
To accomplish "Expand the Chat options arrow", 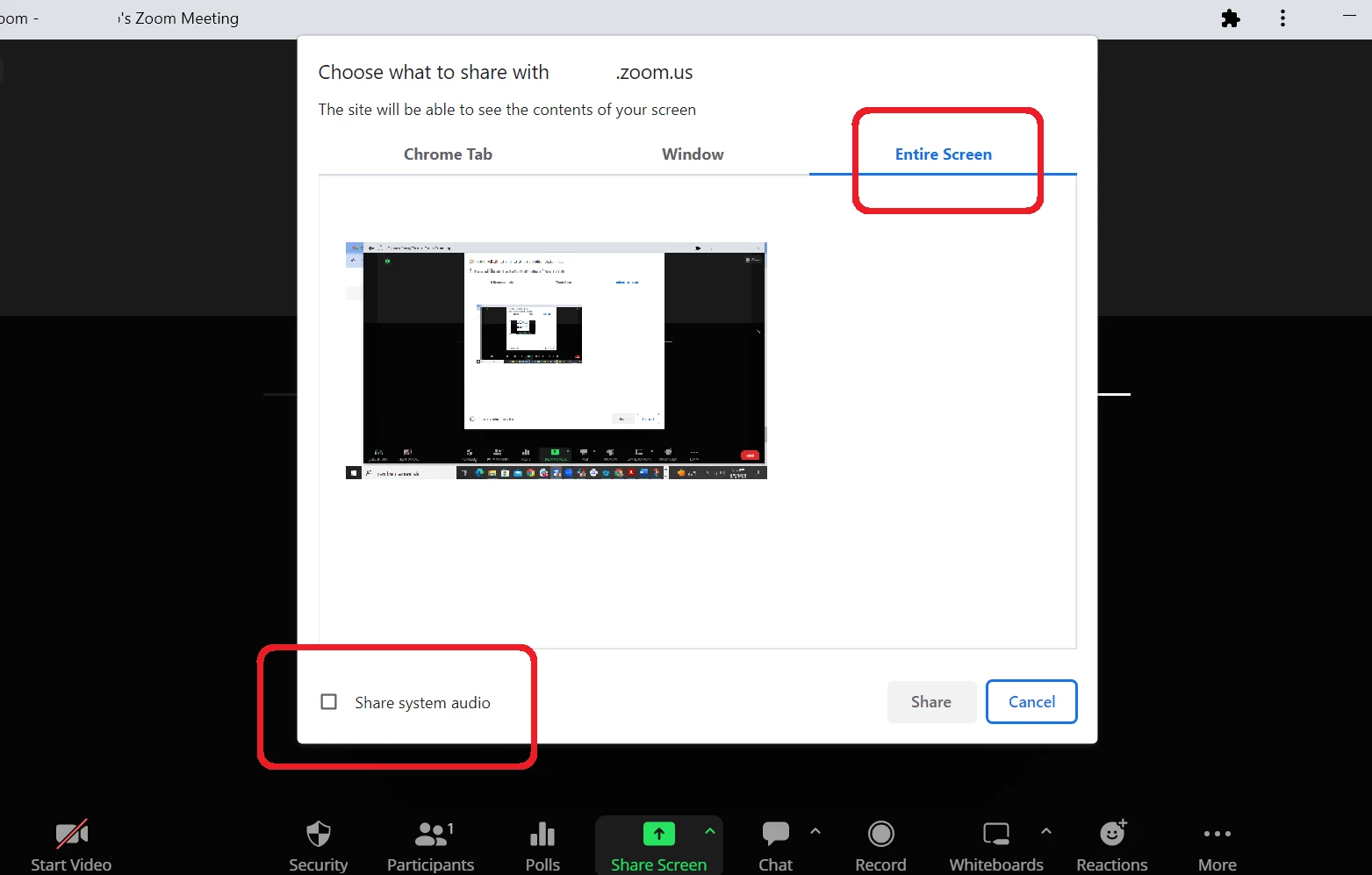I will click(x=815, y=831).
